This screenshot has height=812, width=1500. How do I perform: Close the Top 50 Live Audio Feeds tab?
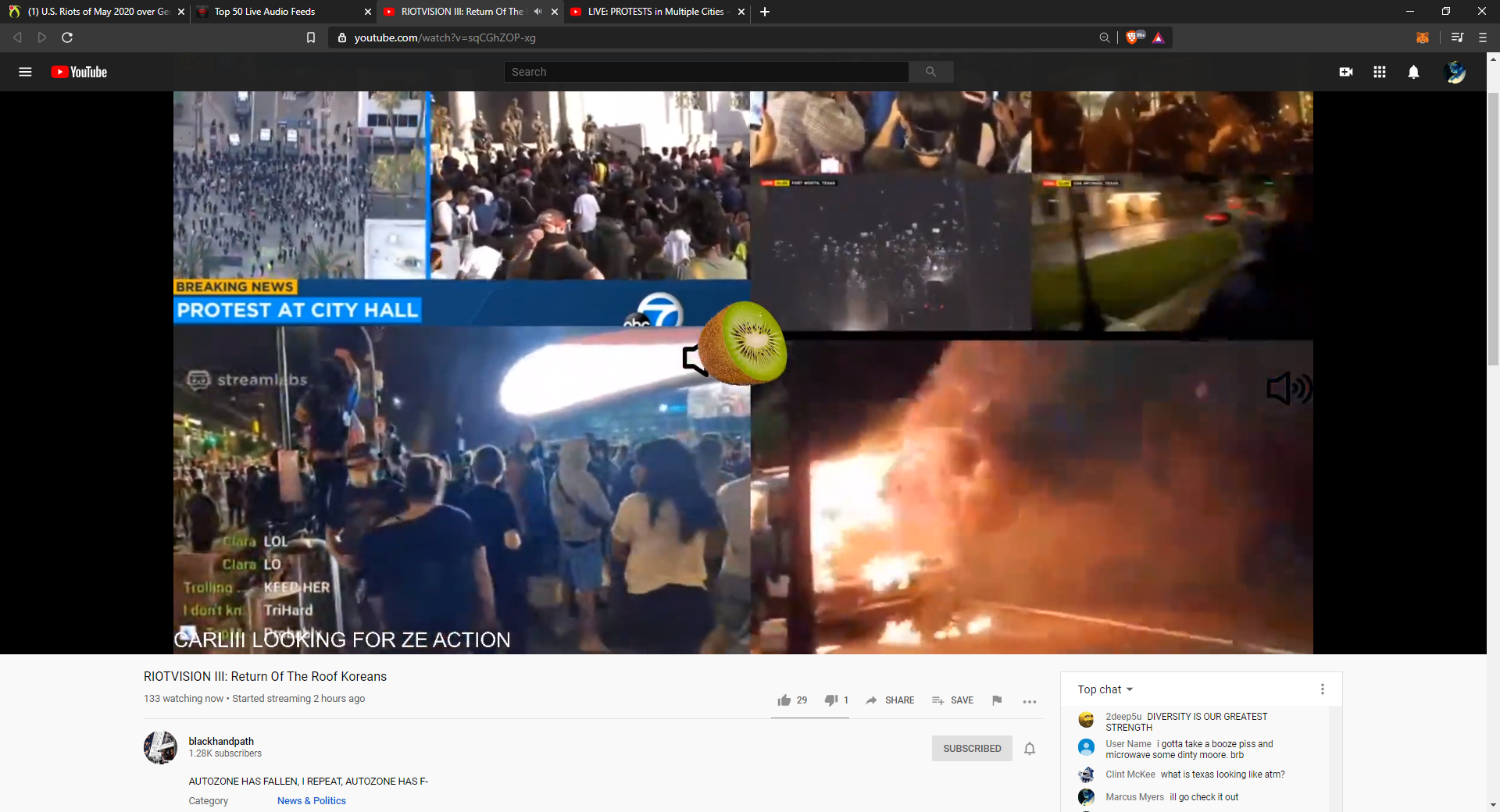[368, 12]
